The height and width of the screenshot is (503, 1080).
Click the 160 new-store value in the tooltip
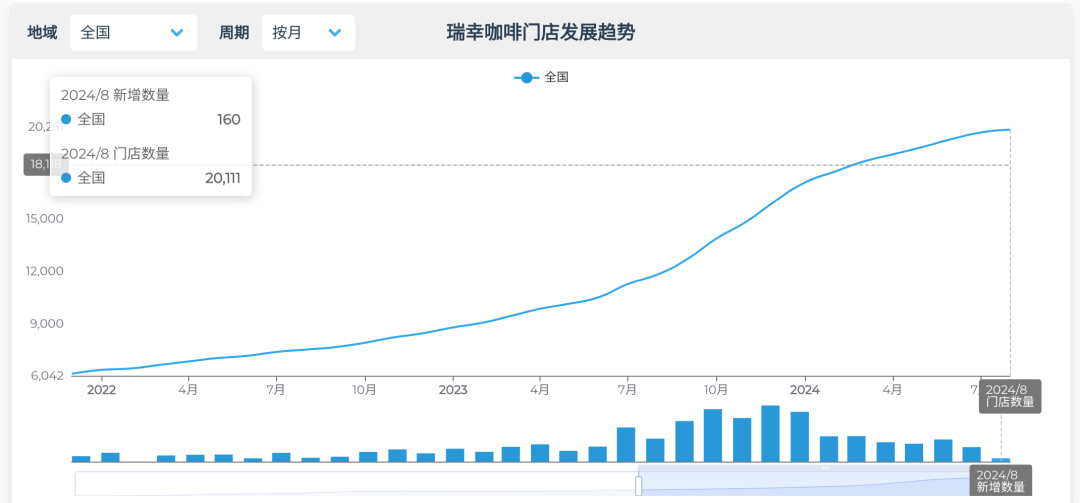[x=229, y=120]
